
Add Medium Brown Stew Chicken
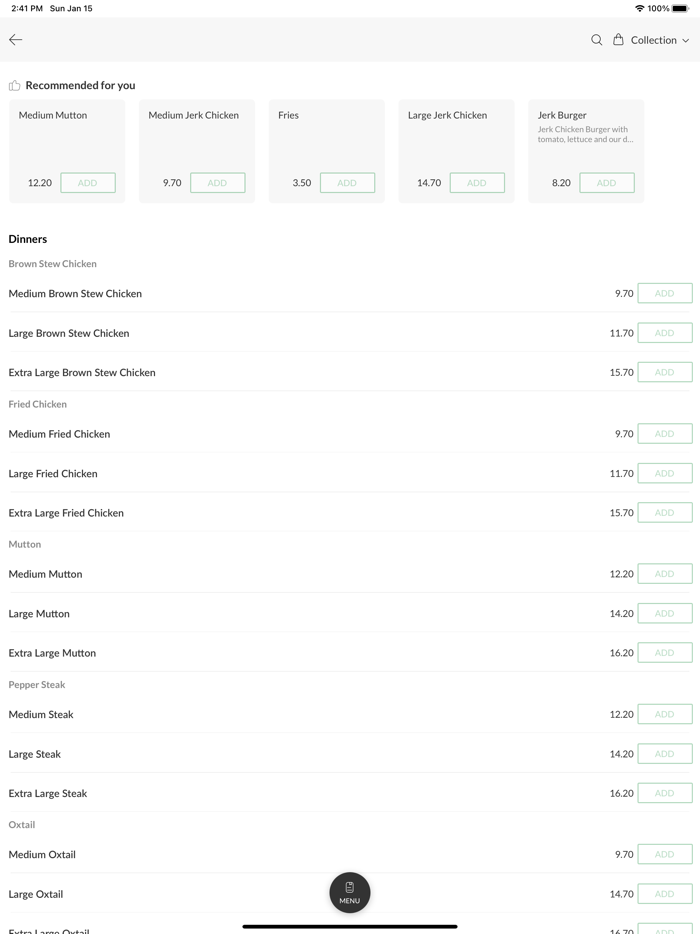(x=665, y=293)
